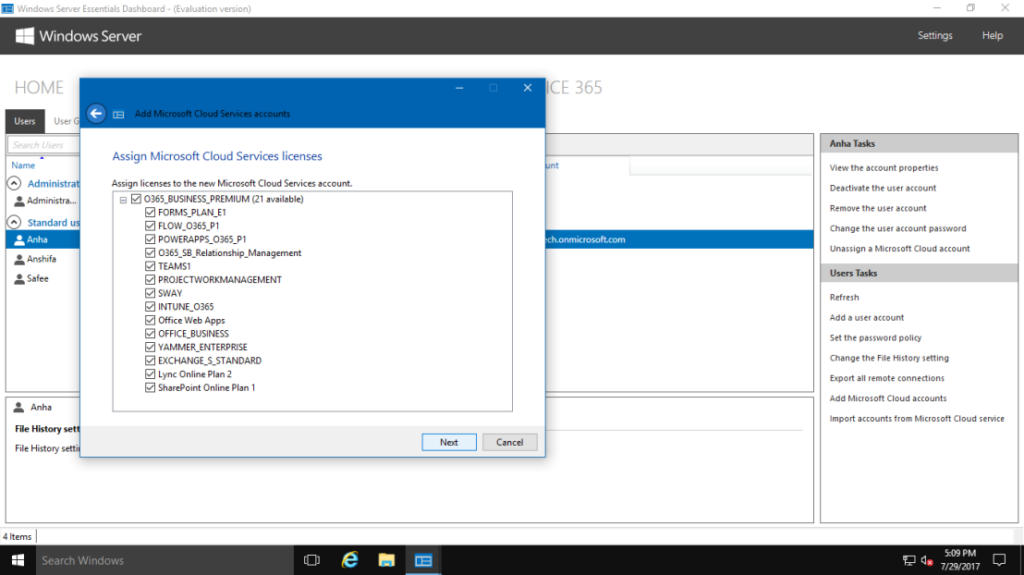Click the Safee user icon
Screen dimensions: 1024x575
[20, 279]
